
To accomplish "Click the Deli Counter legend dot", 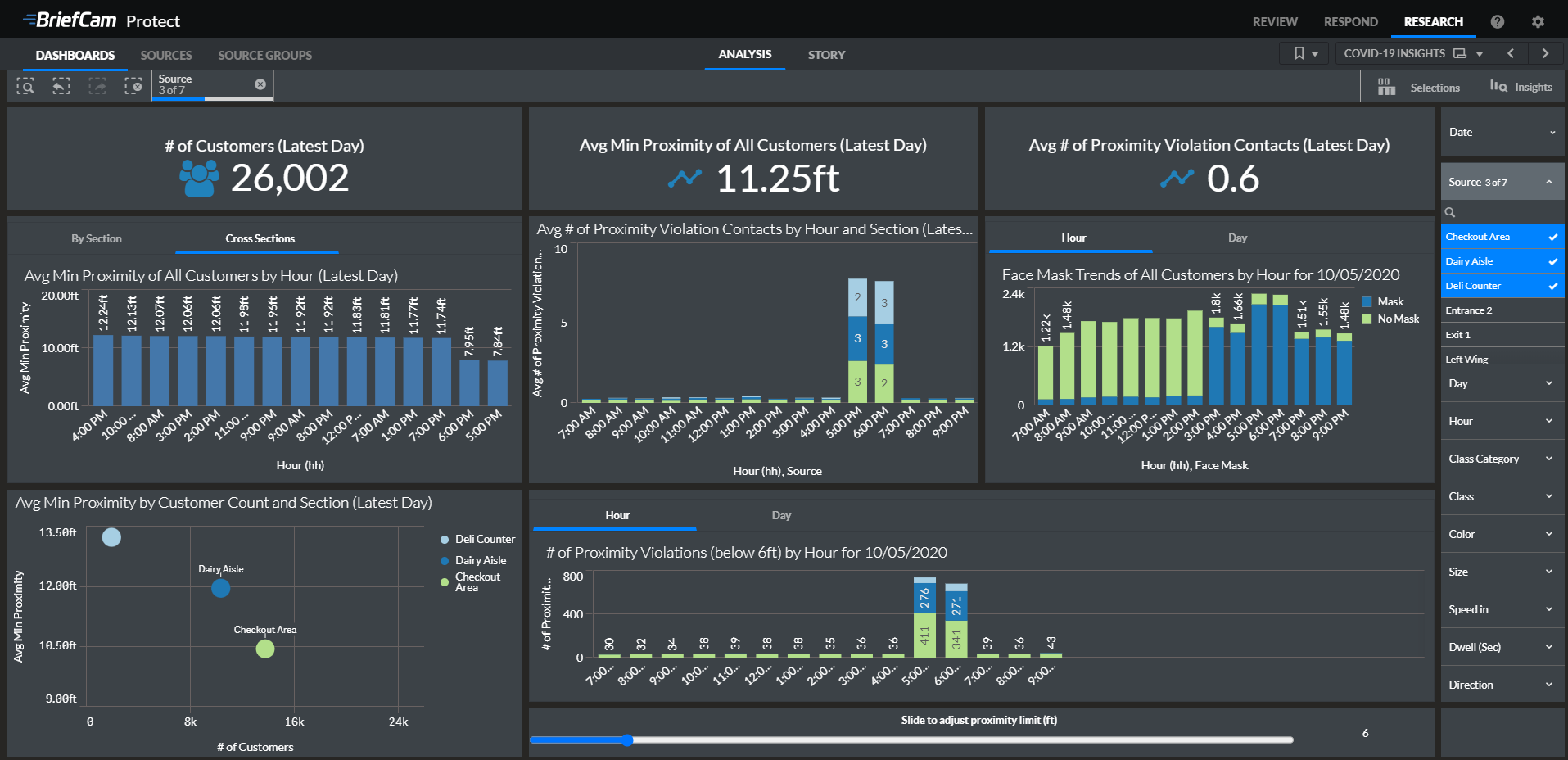I will pos(445,540).
